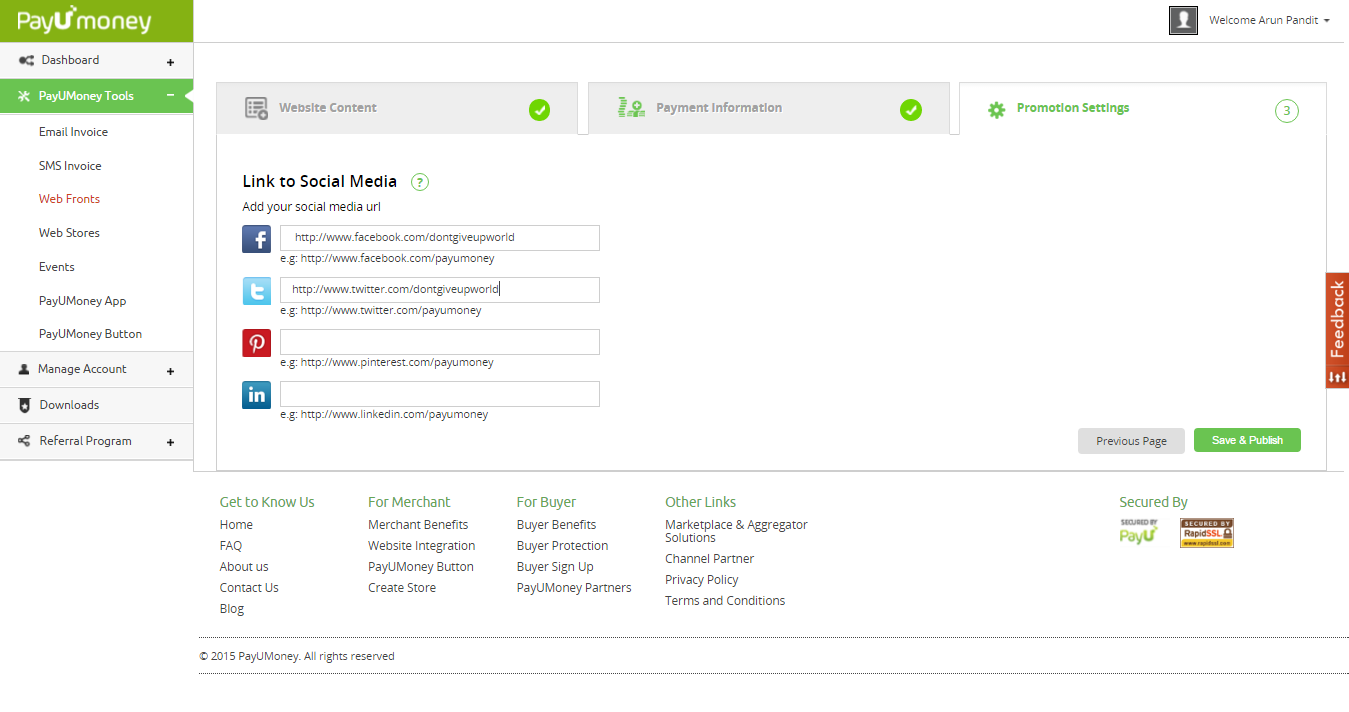Focus the LinkedIn URL field
Screen dimensions: 1349x712
click(x=440, y=394)
